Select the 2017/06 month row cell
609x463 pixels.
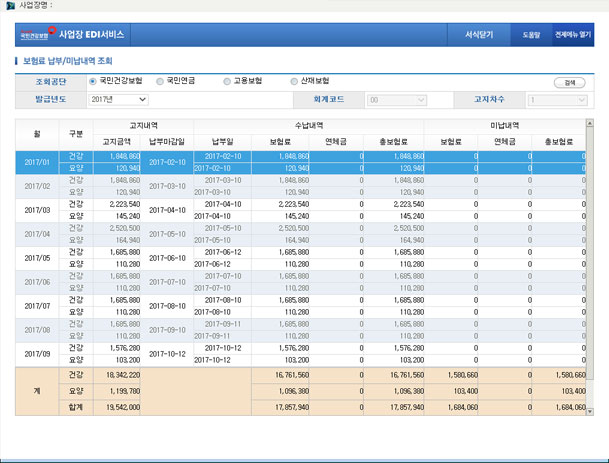pyautogui.click(x=37, y=282)
